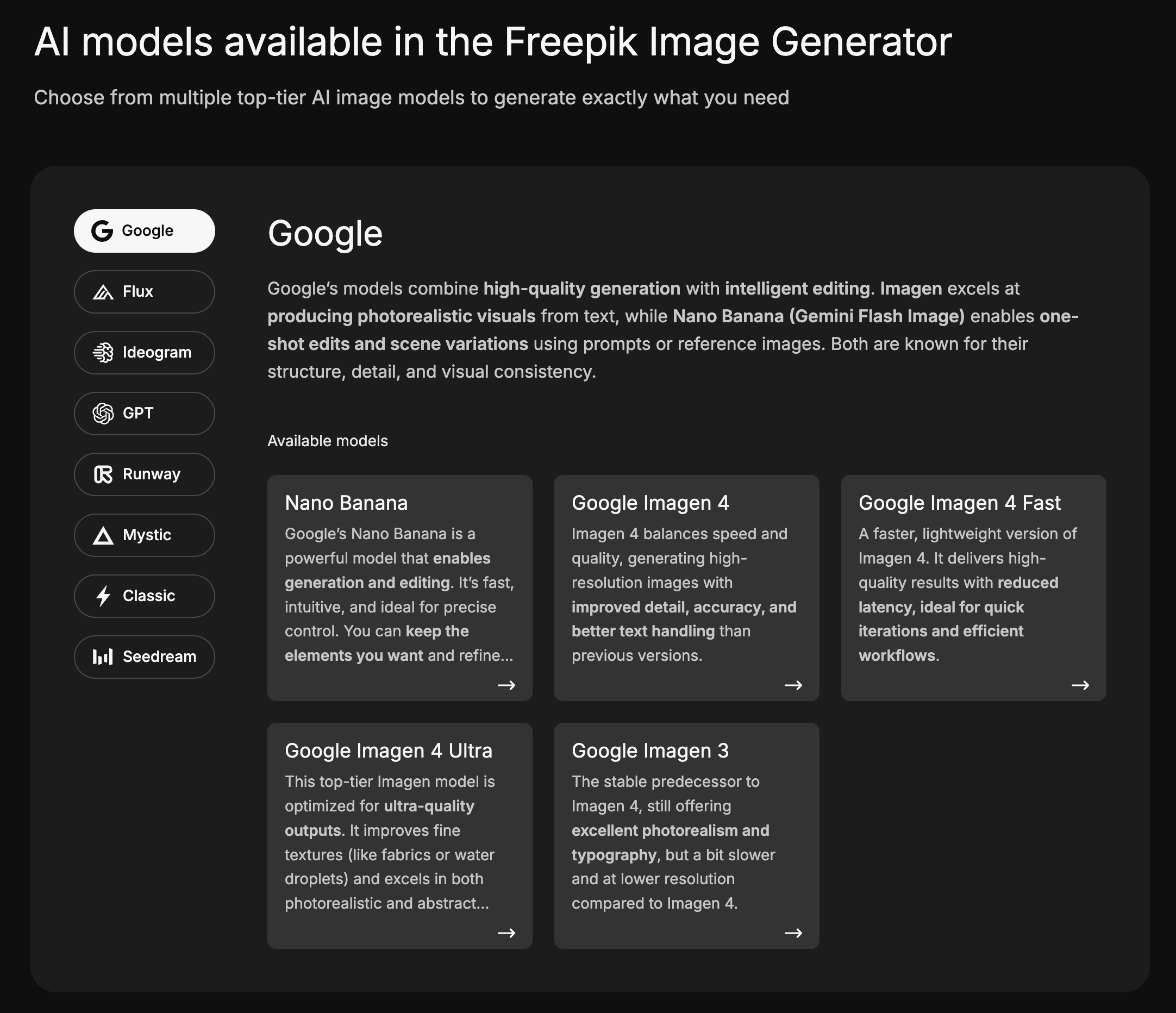Screen dimensions: 1176x1013
Task: Open the Nano Banana card arrow
Action: click(506, 685)
